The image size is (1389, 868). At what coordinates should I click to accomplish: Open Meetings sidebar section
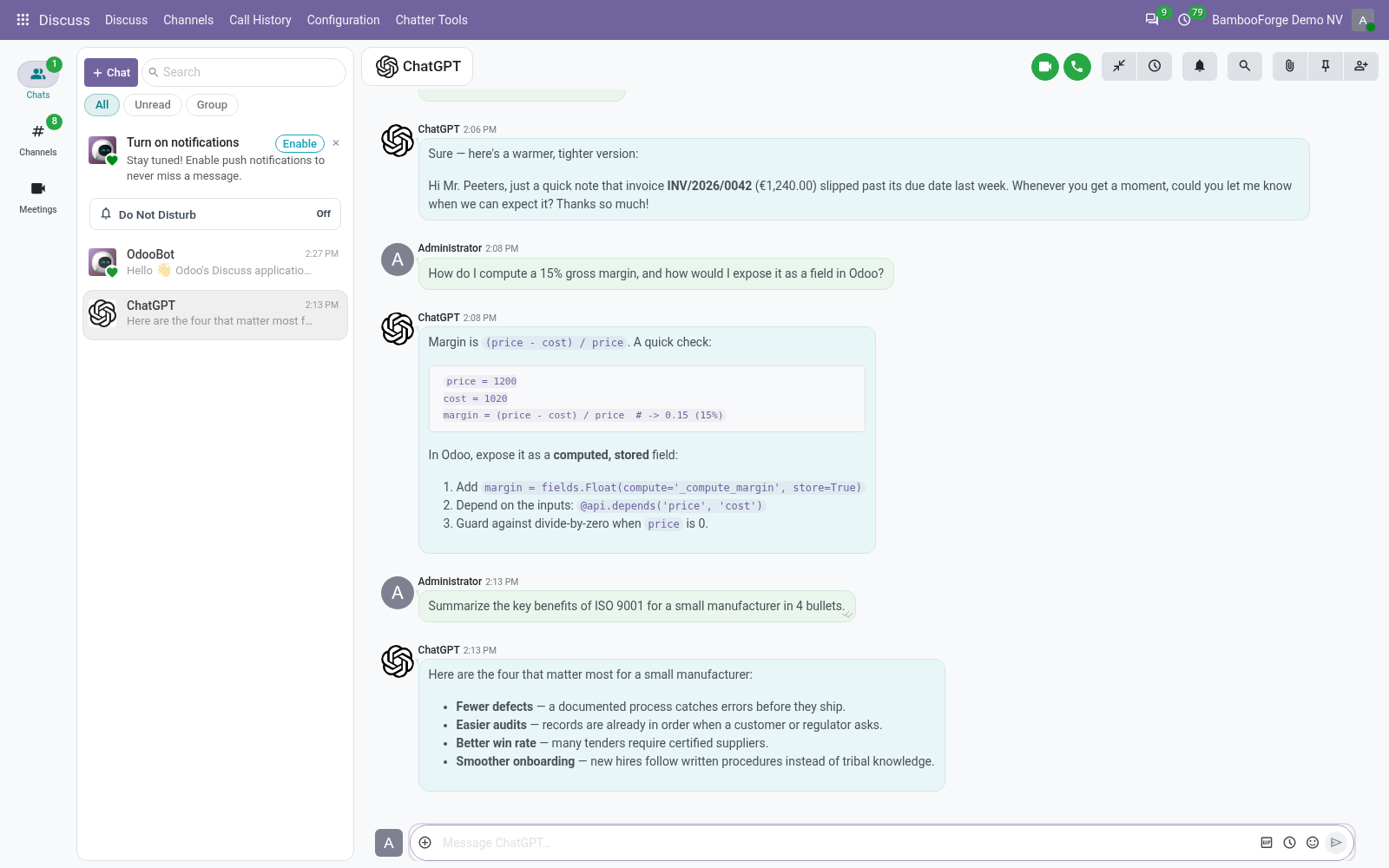(x=38, y=196)
